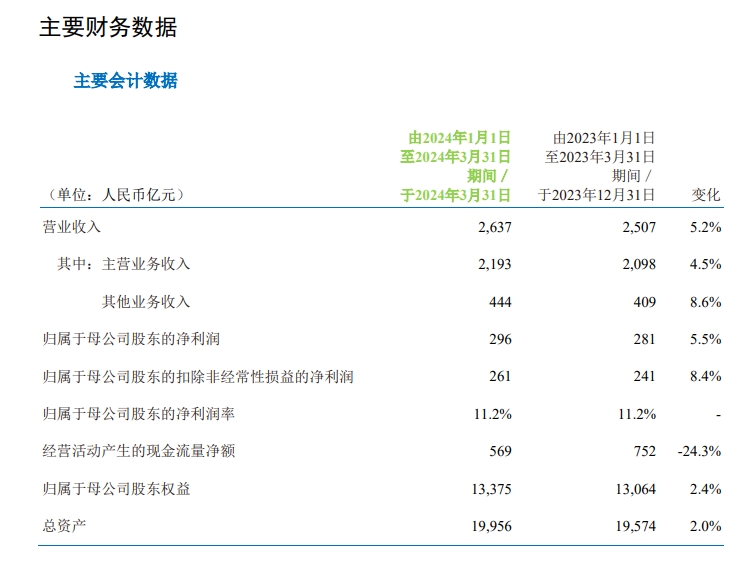The width and height of the screenshot is (752, 577).
Task: Click the value 2,637
Action: (x=495, y=227)
